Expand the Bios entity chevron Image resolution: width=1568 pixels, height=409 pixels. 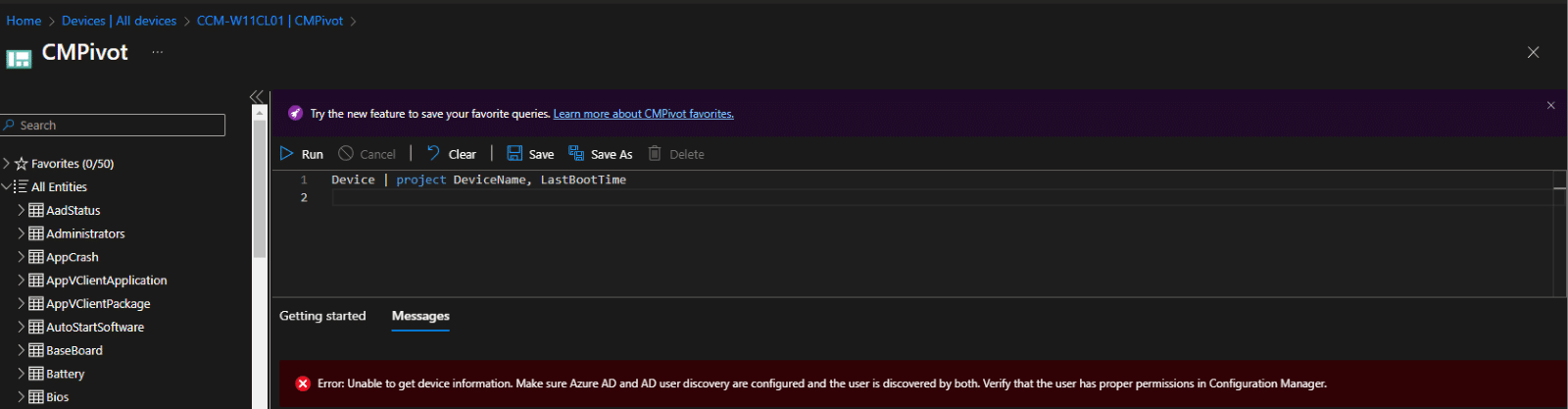click(x=22, y=397)
